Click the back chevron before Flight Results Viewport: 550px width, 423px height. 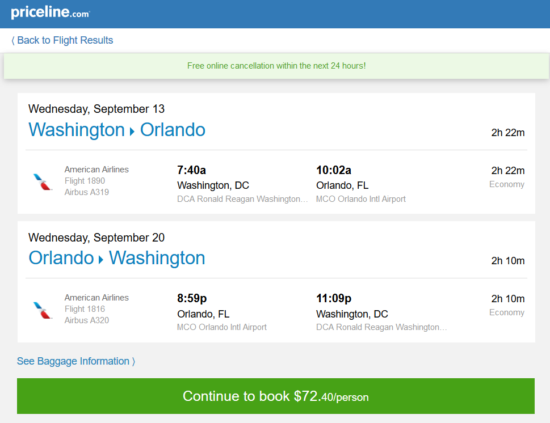coord(13,40)
